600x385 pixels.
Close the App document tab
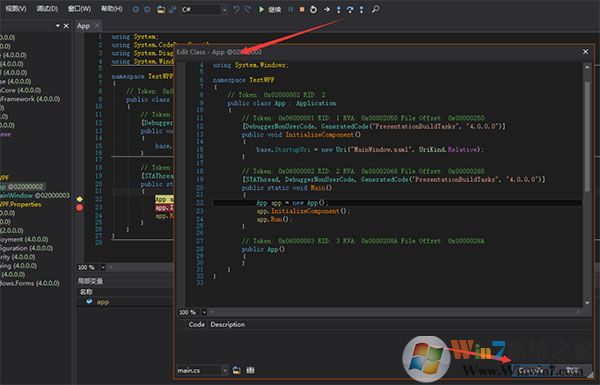pyautogui.click(x=97, y=26)
